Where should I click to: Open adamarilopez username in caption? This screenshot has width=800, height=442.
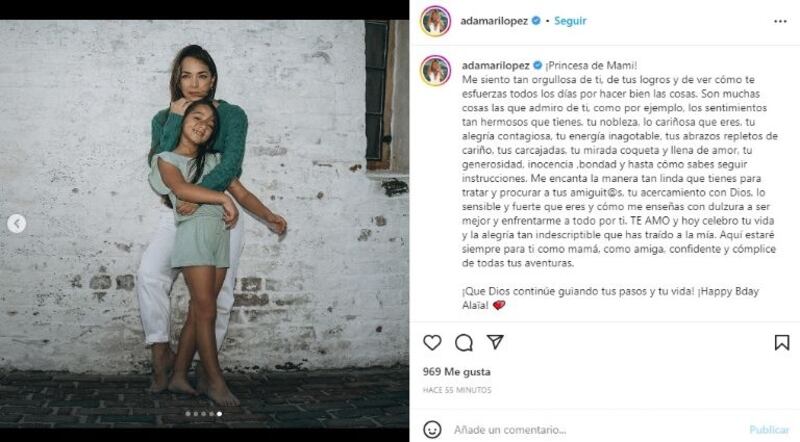click(495, 65)
